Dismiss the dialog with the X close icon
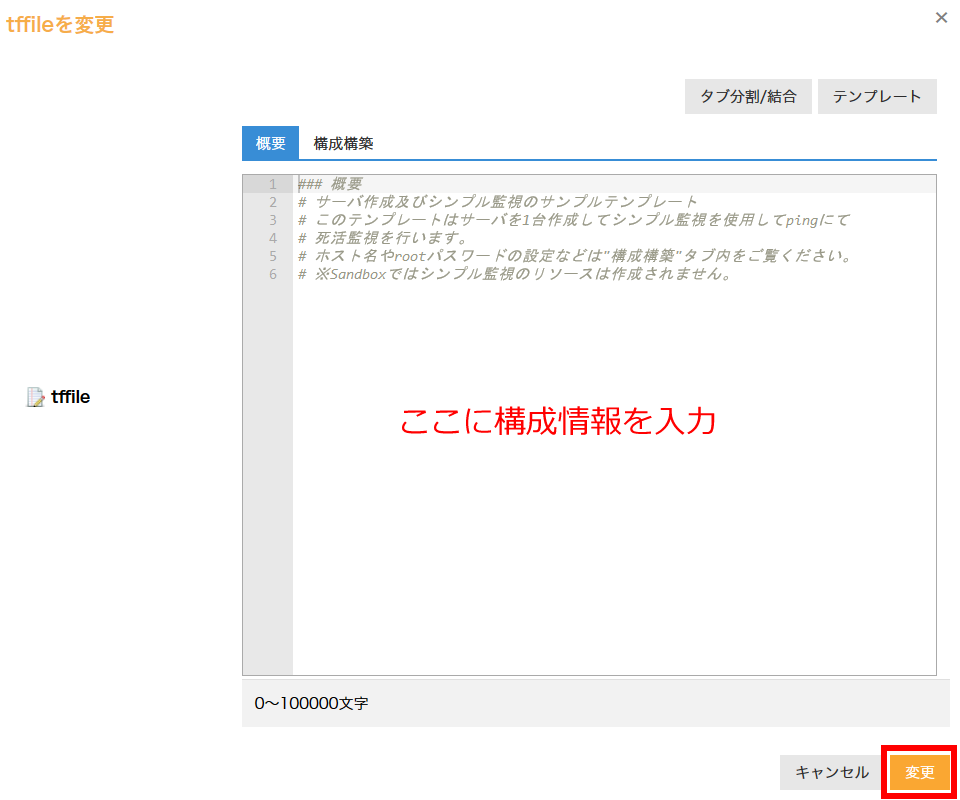 click(941, 17)
